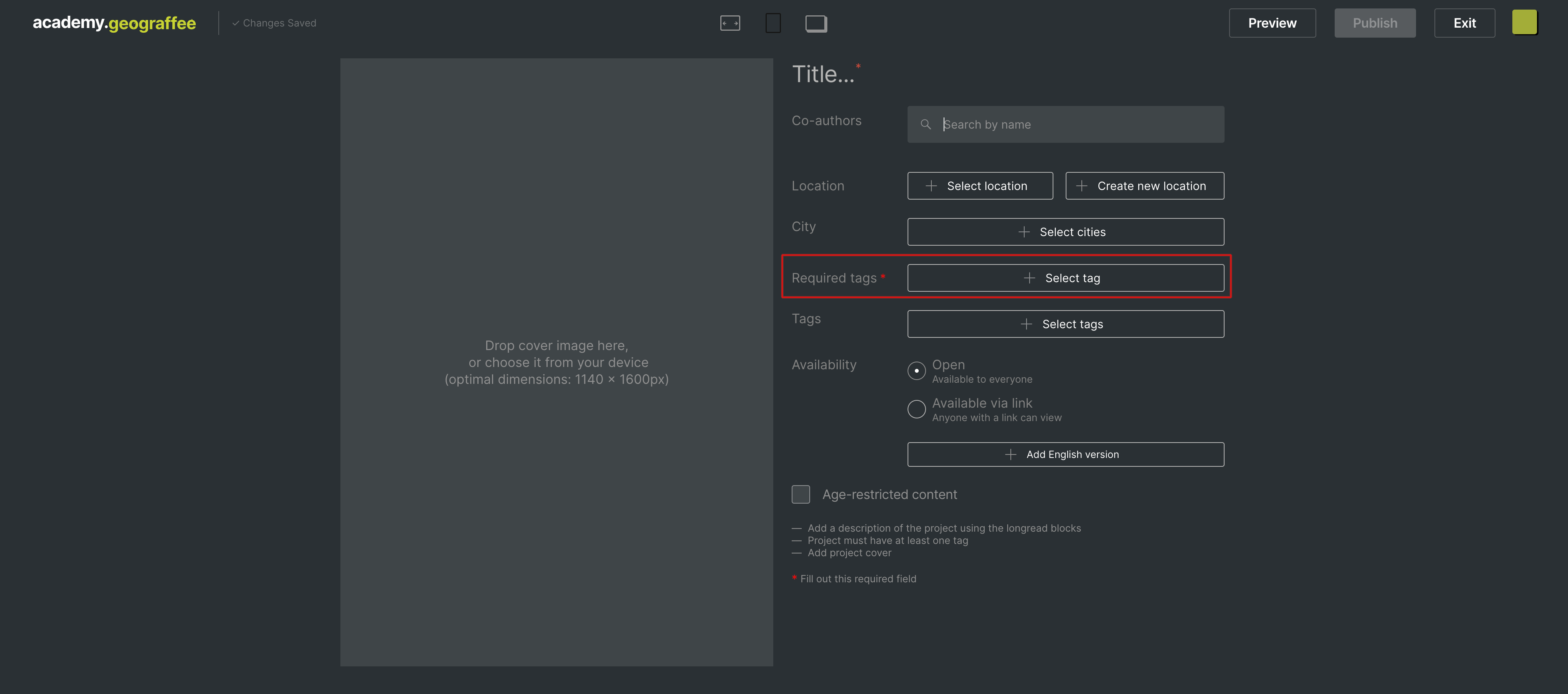
Task: Select the Open availability option
Action: (916, 371)
